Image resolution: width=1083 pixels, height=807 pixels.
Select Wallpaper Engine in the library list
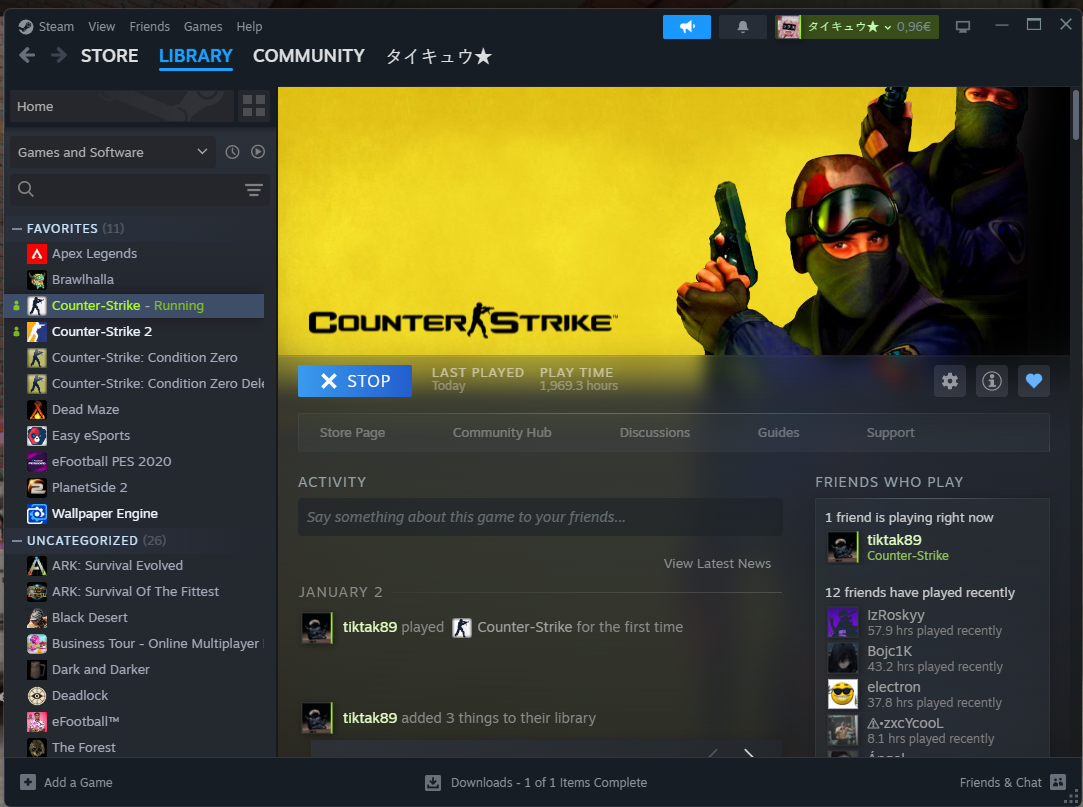tap(104, 514)
